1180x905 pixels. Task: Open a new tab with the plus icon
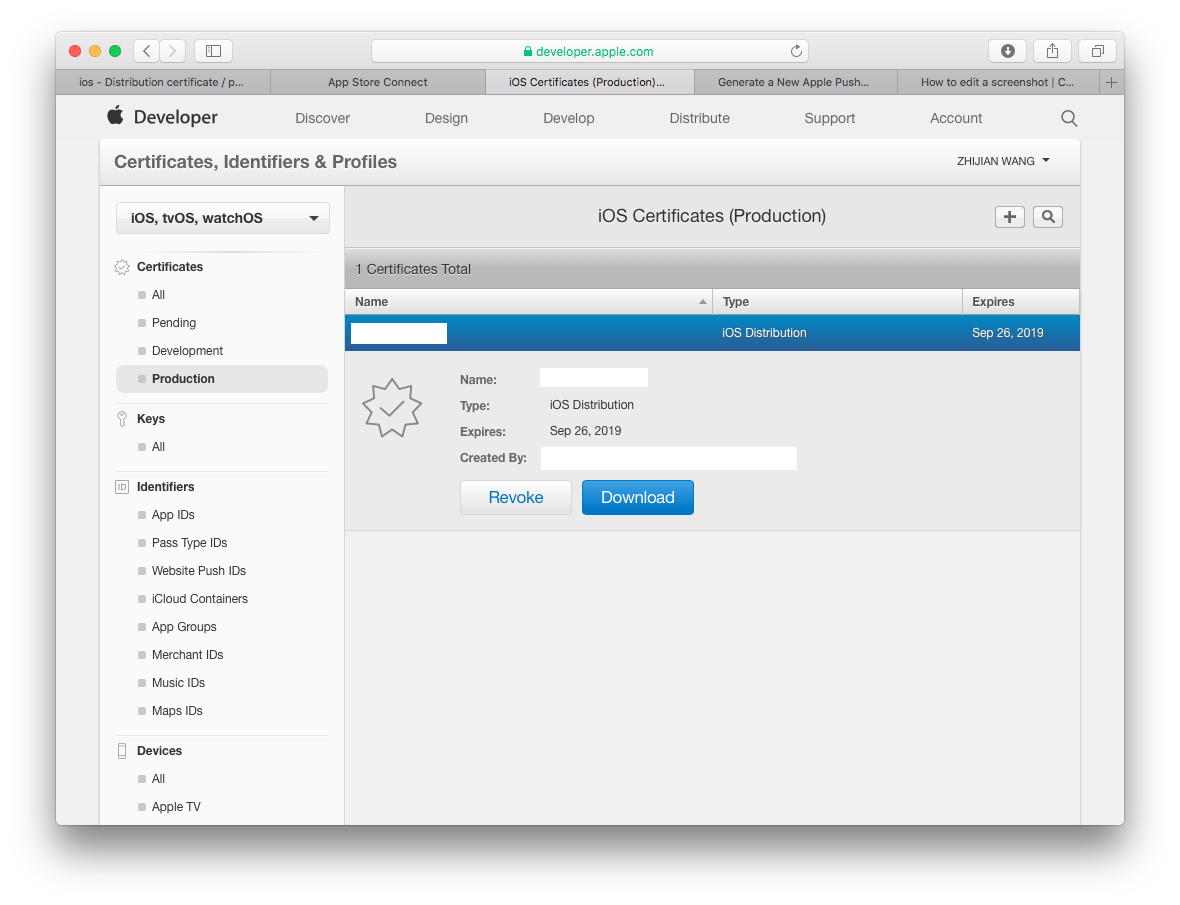point(1112,82)
